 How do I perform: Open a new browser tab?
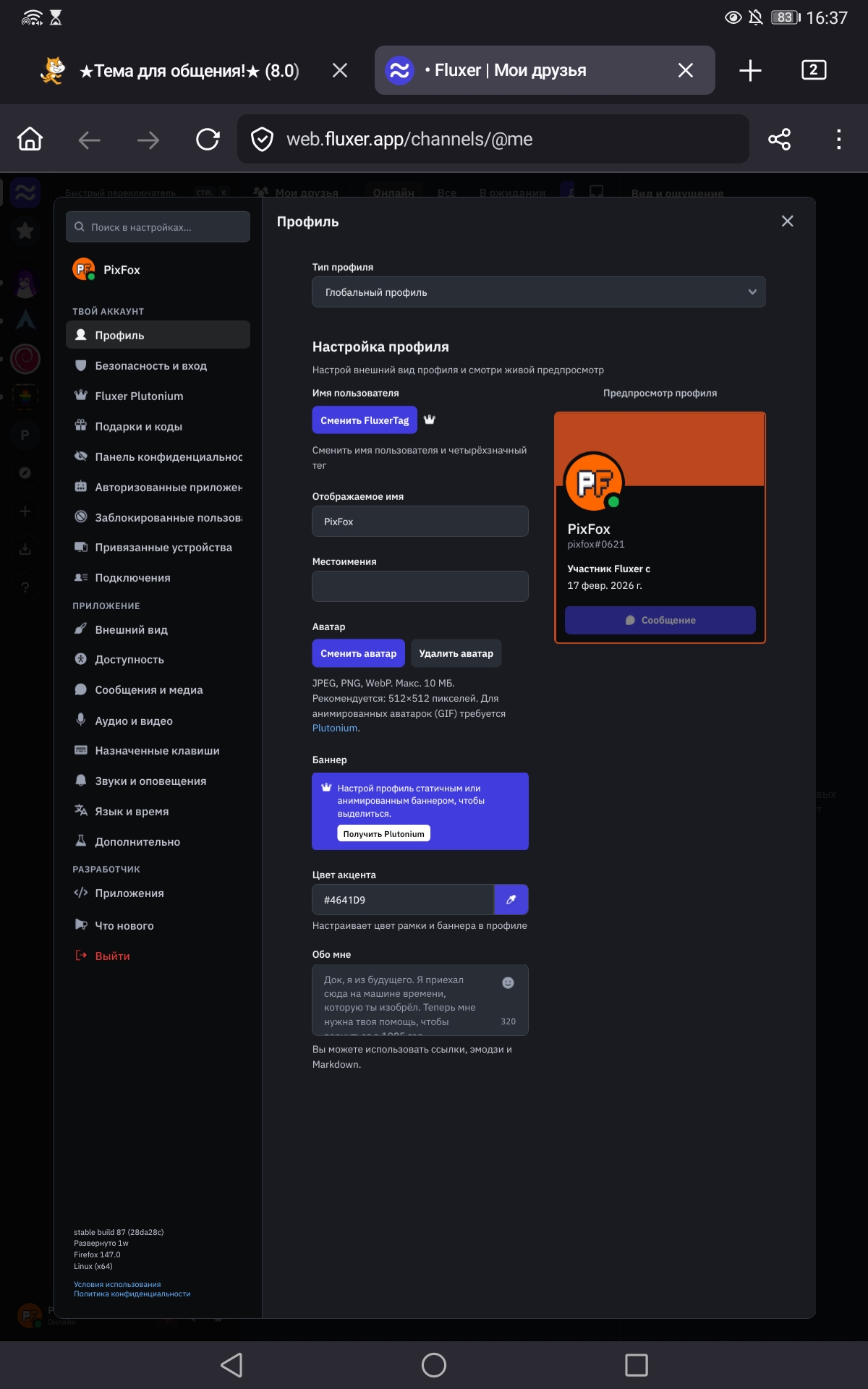tap(750, 70)
